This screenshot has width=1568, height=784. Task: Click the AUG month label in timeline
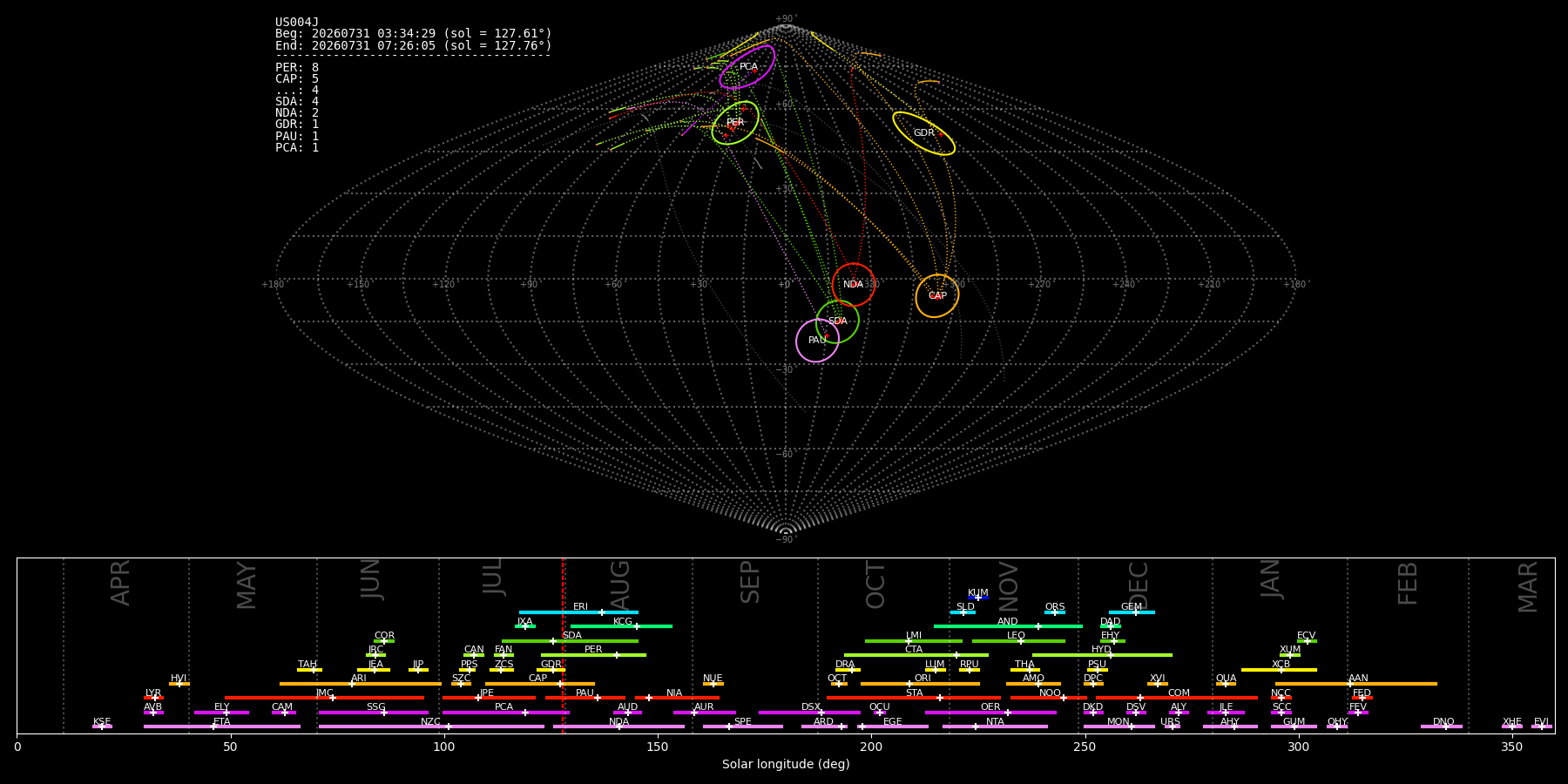tap(620, 585)
